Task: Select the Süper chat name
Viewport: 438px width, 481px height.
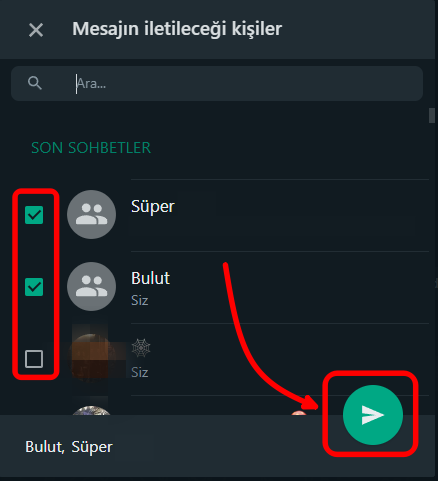Action: (153, 206)
